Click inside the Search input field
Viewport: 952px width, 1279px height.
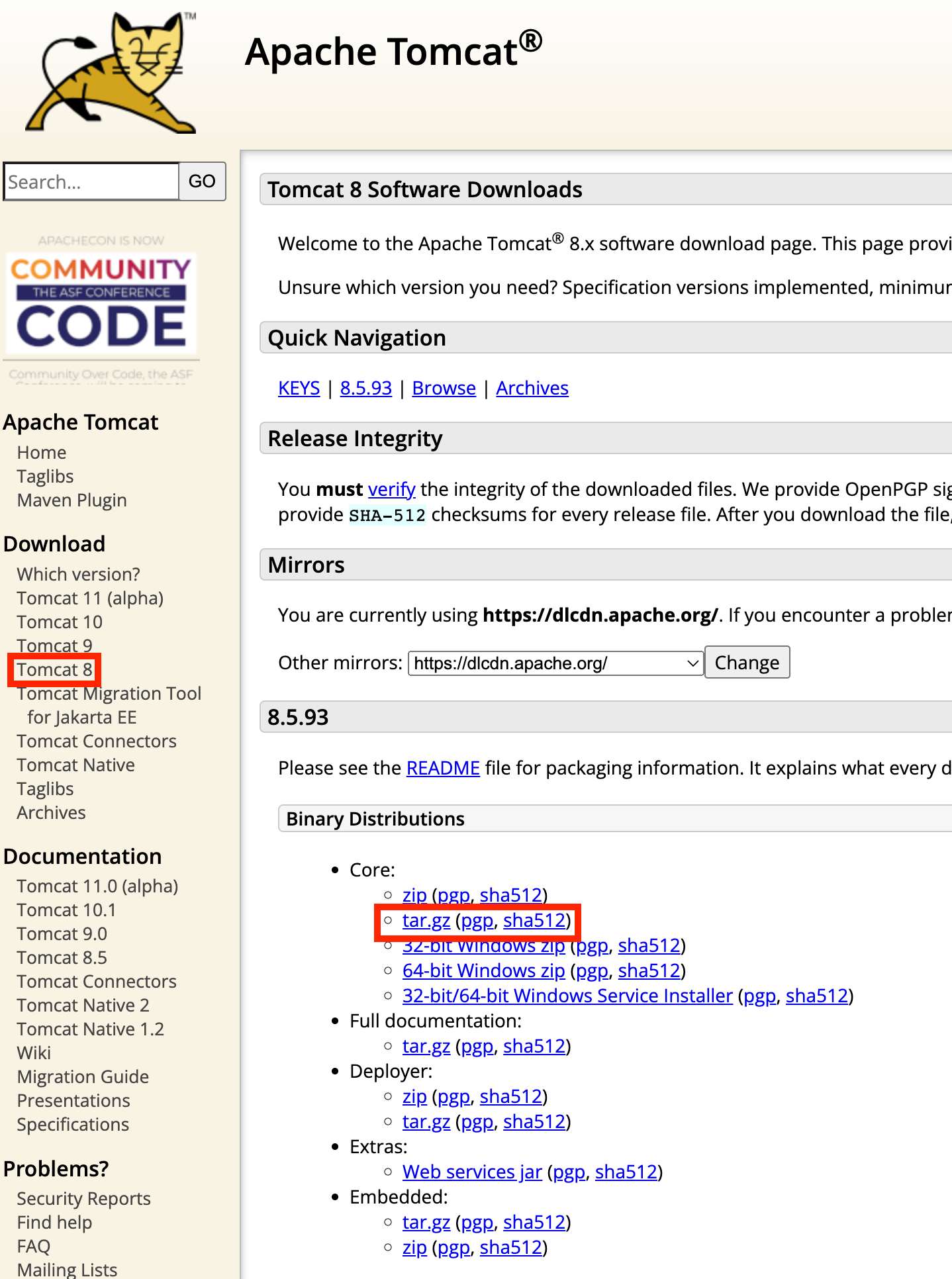coord(91,181)
